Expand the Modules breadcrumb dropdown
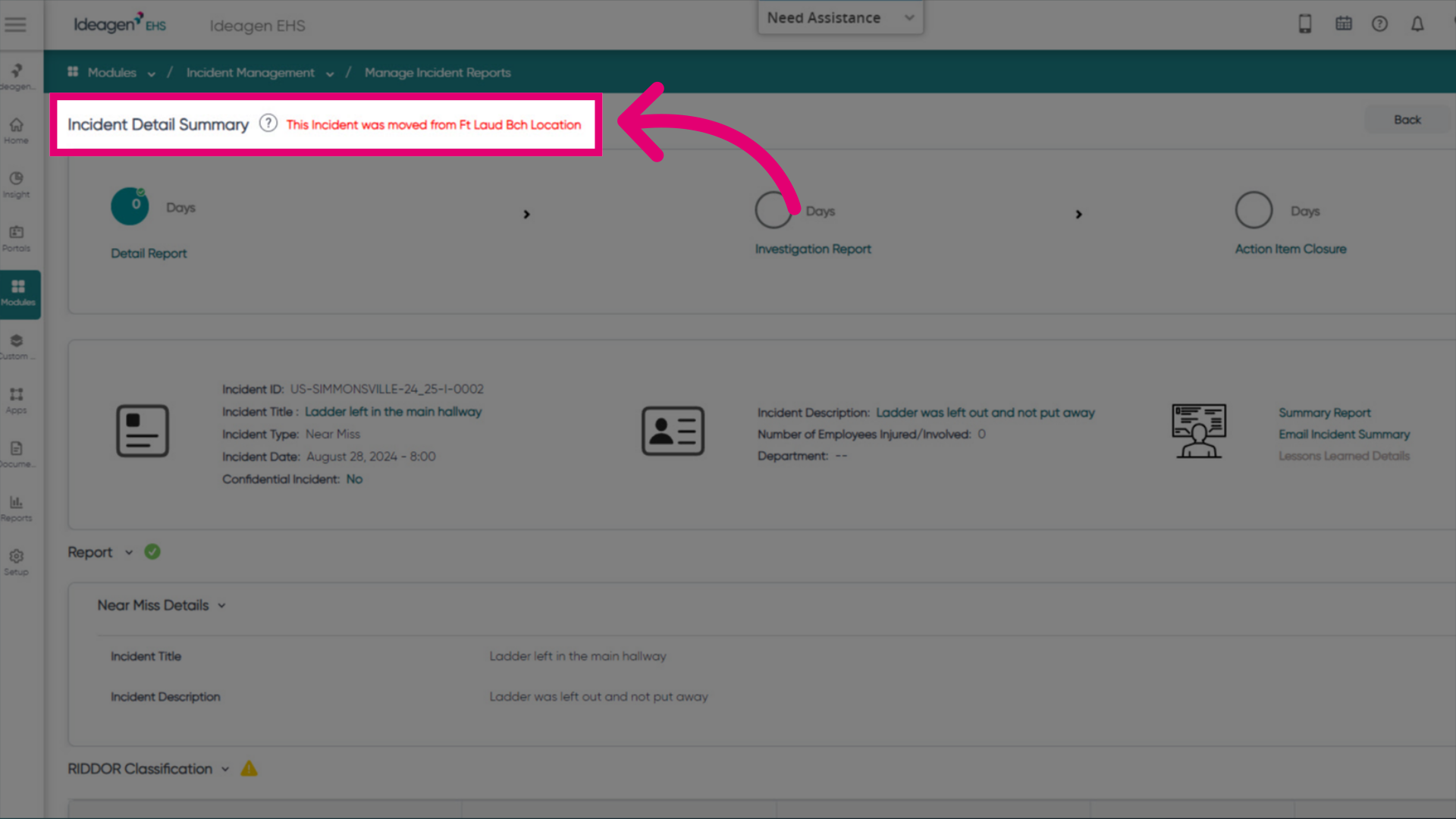Viewport: 1456px width, 819px height. tap(151, 74)
